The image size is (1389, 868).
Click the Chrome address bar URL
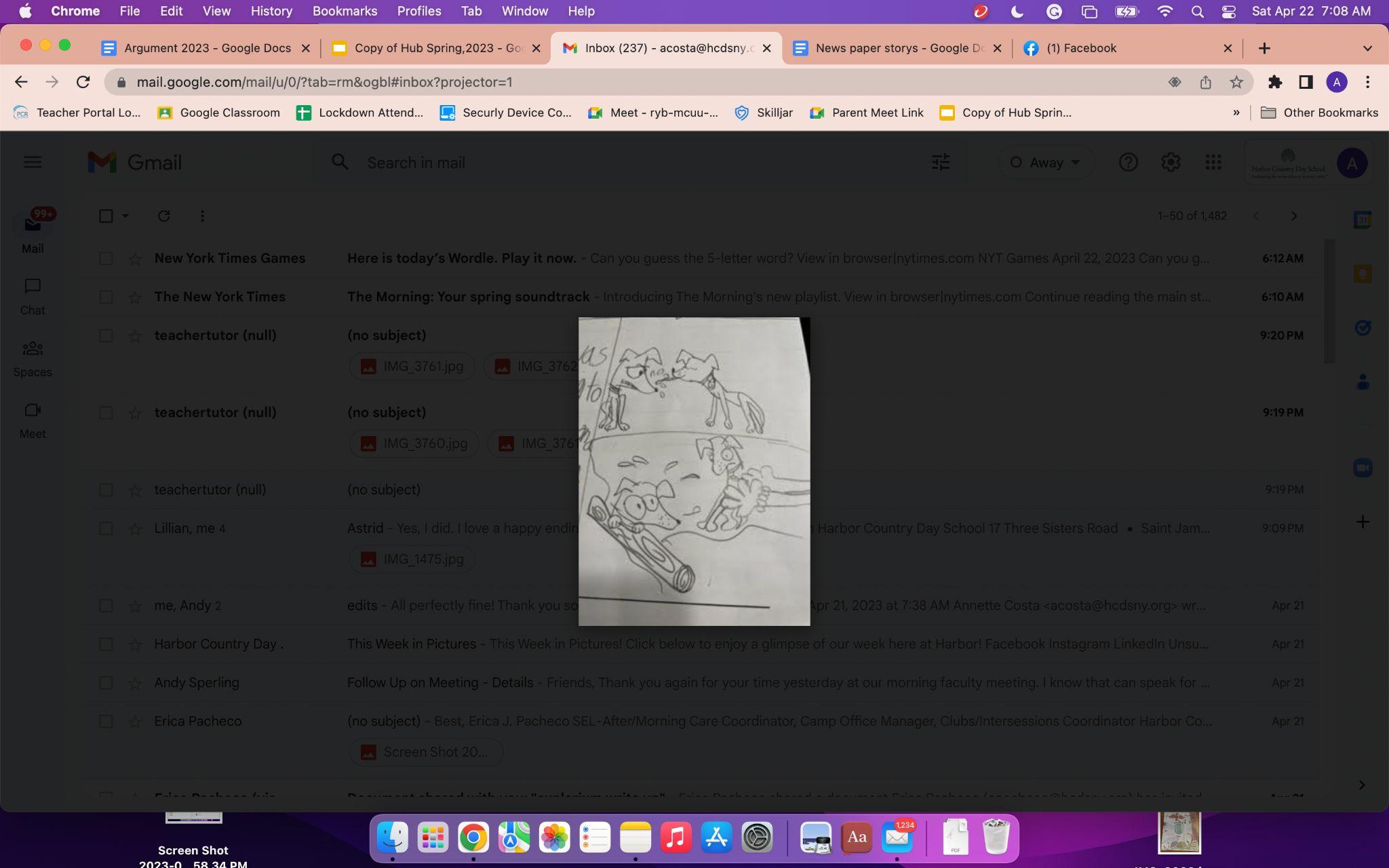[325, 82]
